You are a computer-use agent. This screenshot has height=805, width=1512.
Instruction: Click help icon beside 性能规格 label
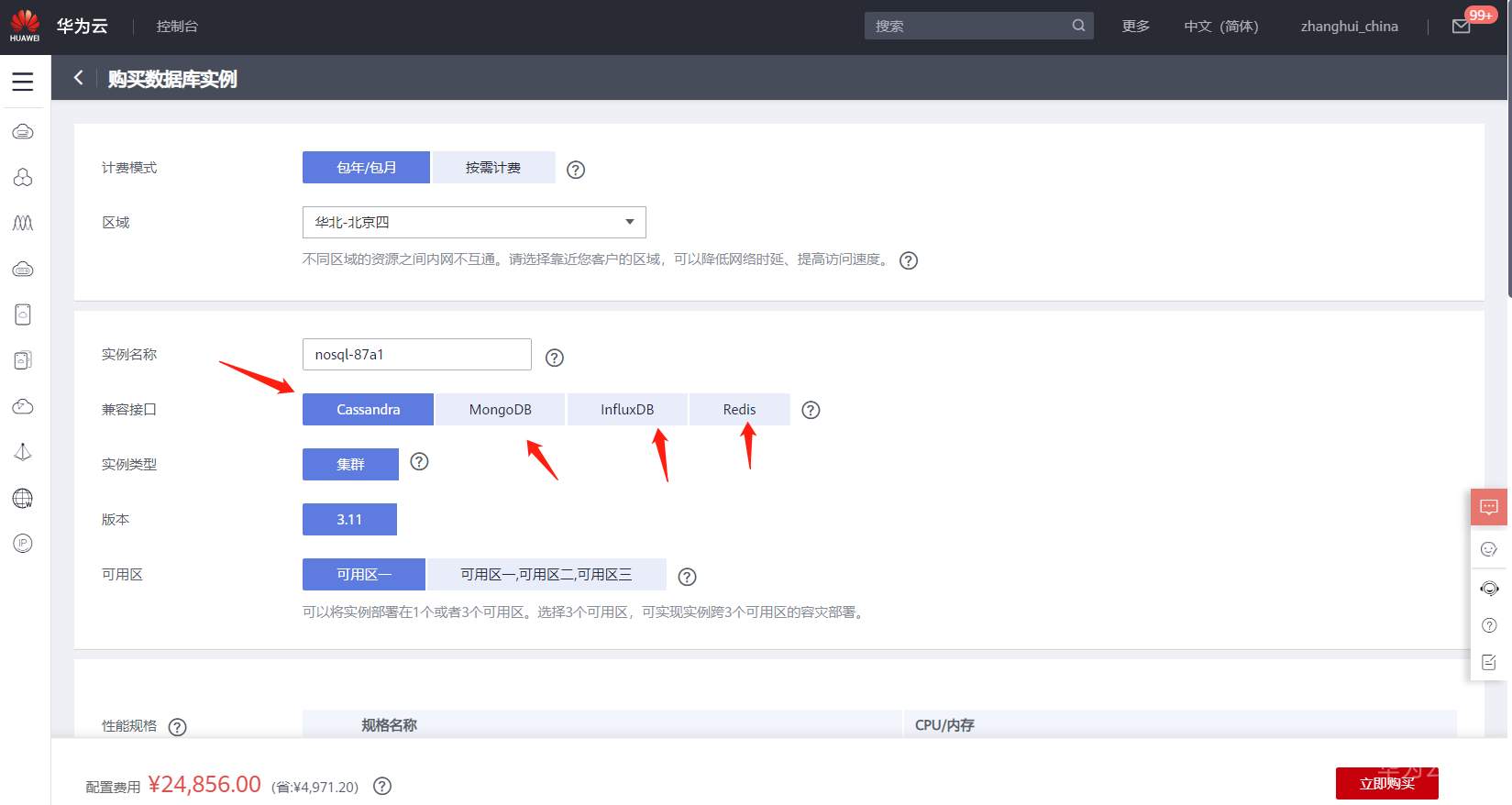(x=178, y=727)
